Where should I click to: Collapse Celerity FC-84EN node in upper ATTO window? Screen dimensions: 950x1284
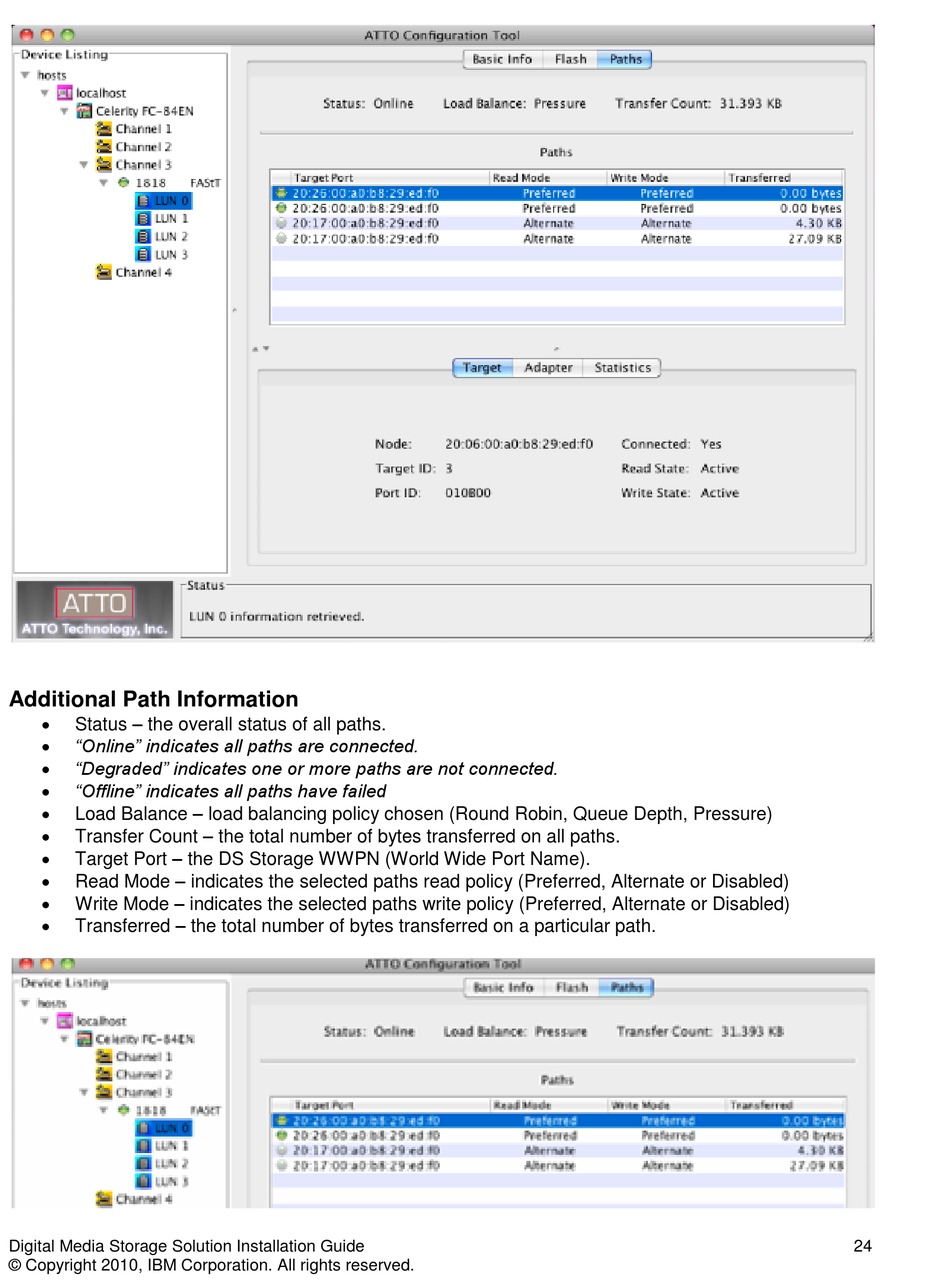(x=65, y=111)
